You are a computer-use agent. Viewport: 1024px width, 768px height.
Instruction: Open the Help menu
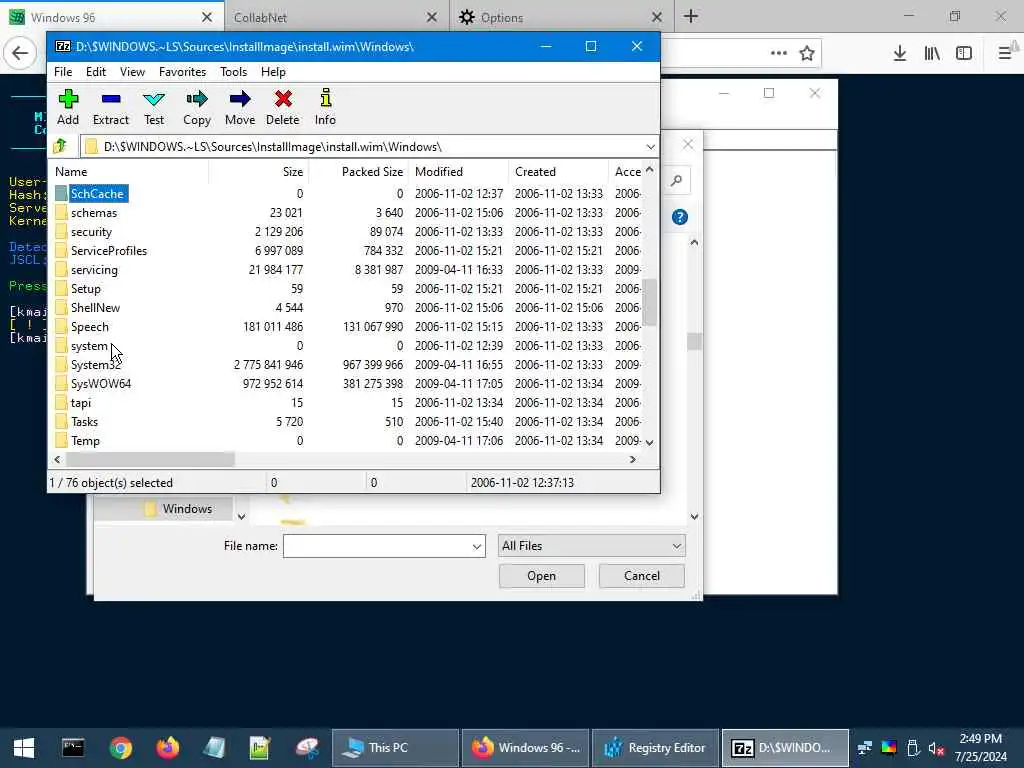tap(274, 72)
